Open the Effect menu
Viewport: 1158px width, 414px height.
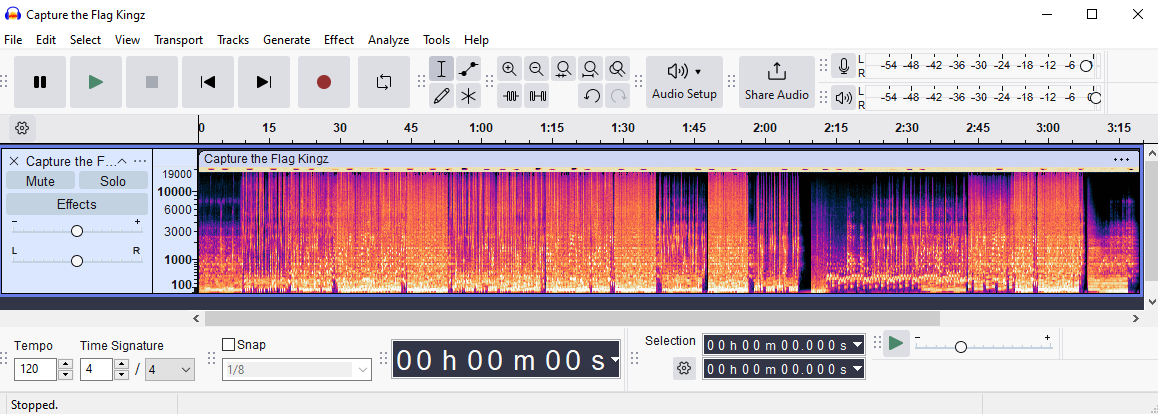coord(338,40)
